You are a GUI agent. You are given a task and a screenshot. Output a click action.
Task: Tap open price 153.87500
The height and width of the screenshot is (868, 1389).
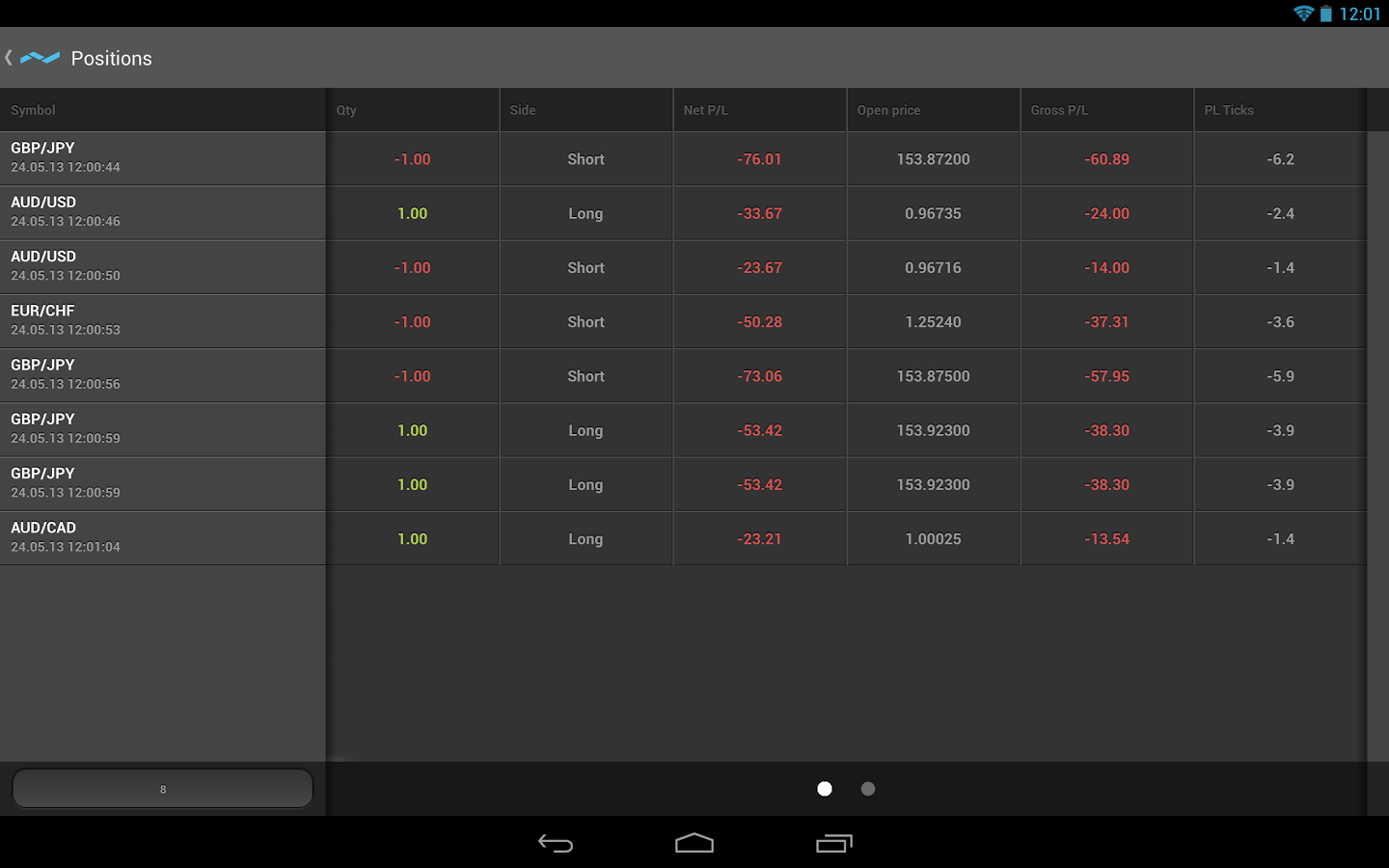[x=933, y=376]
